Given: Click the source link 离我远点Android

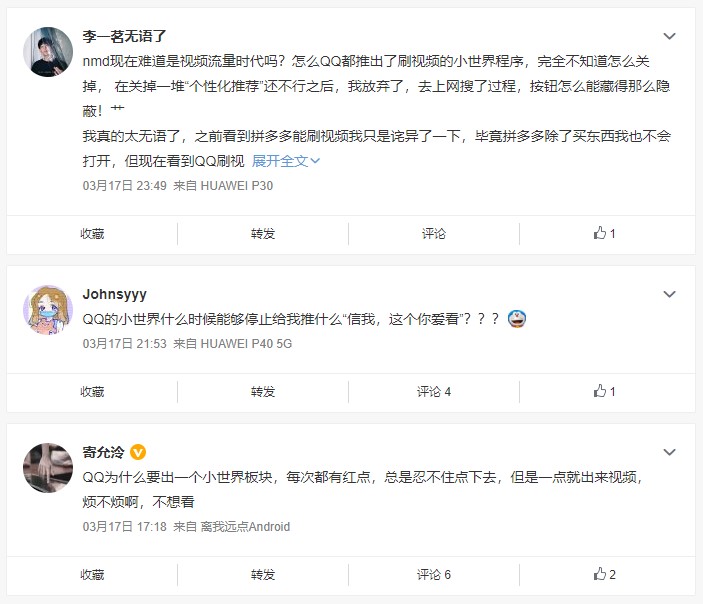Looking at the screenshot, I should pyautogui.click(x=245, y=526).
